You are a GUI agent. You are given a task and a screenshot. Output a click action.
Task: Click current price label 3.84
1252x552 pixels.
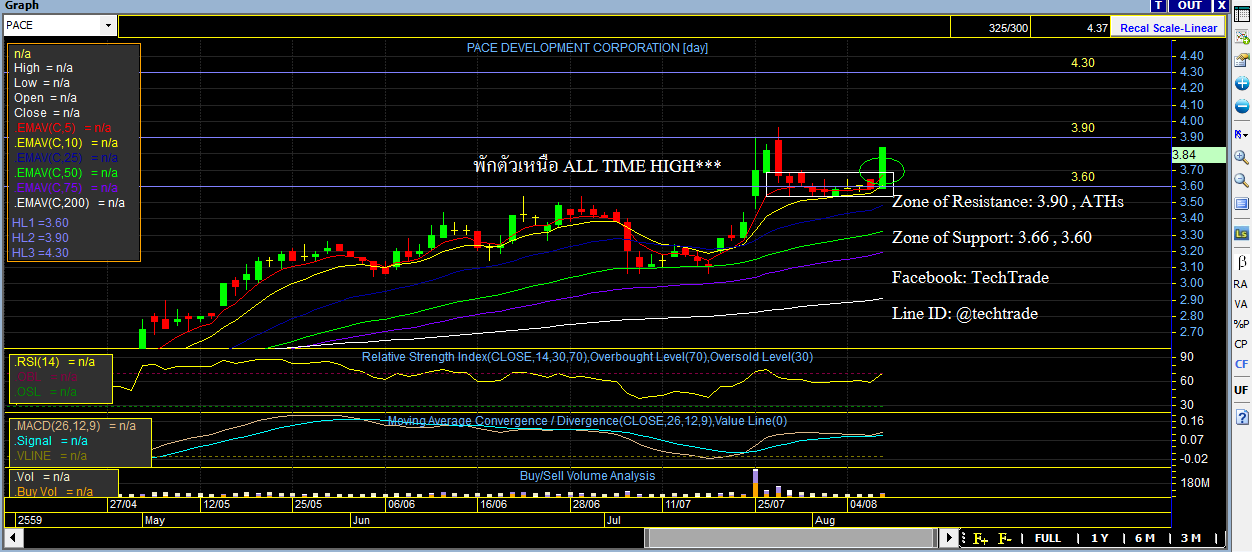coord(1197,155)
